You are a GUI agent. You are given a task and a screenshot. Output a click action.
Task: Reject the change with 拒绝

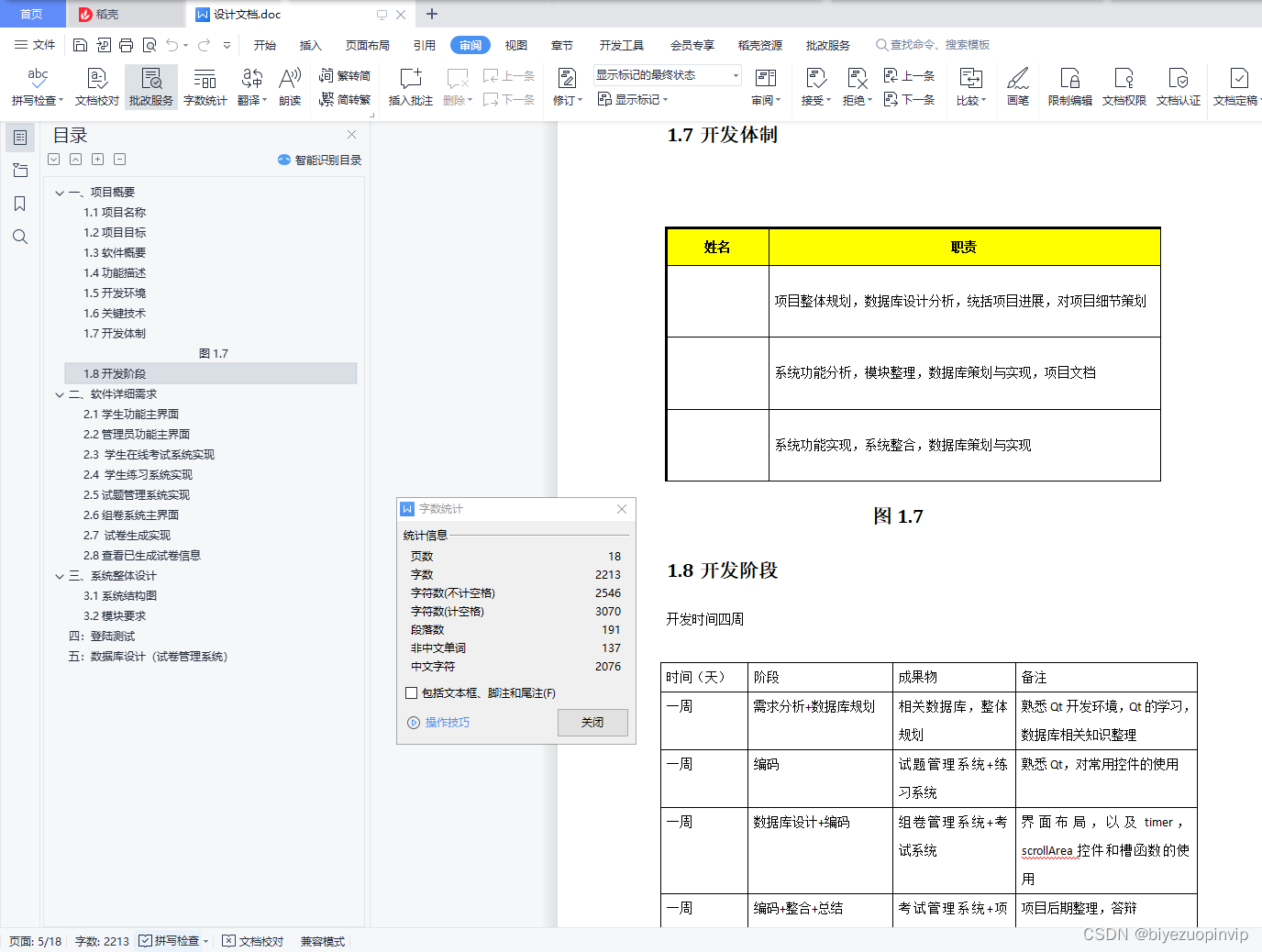(858, 87)
